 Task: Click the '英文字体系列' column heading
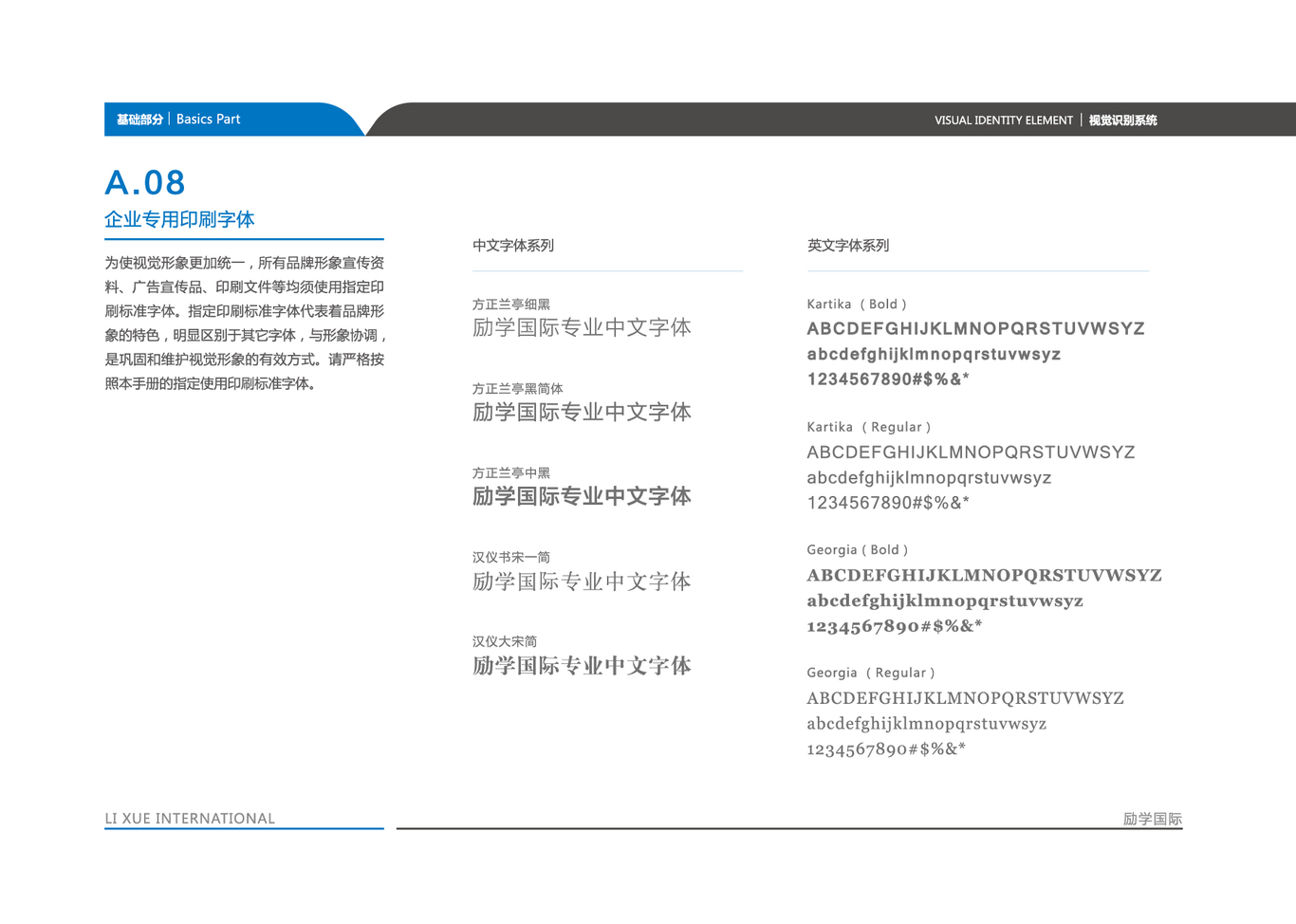click(848, 246)
